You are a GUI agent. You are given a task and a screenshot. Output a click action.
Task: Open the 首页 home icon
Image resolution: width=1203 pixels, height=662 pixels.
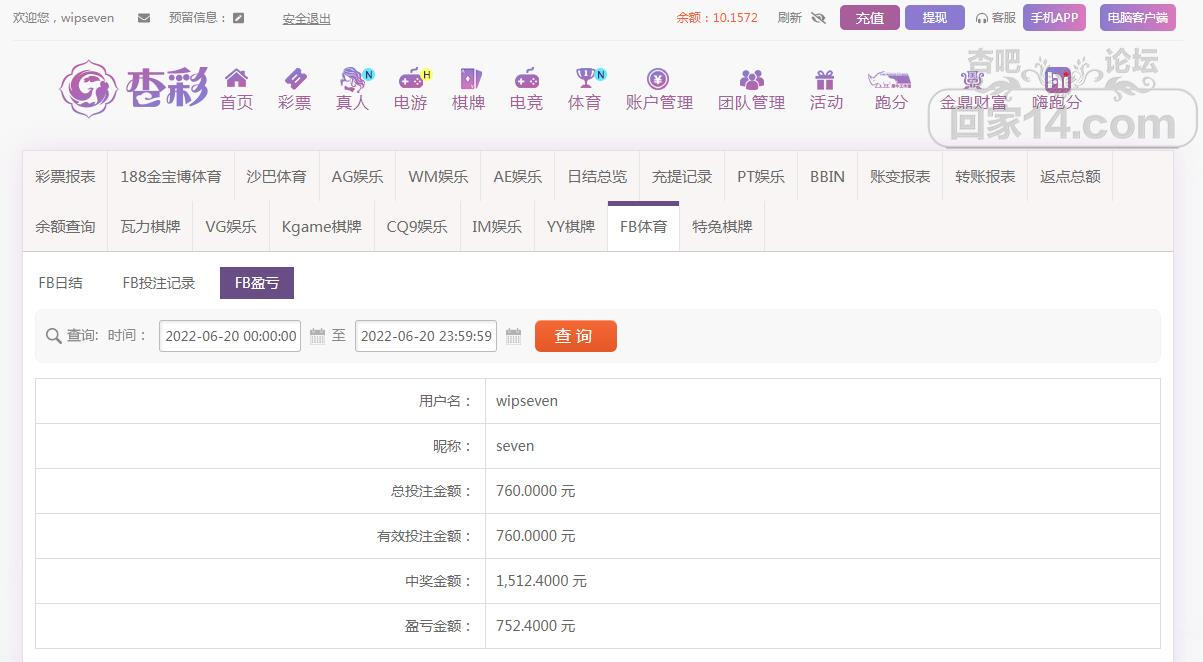click(236, 79)
